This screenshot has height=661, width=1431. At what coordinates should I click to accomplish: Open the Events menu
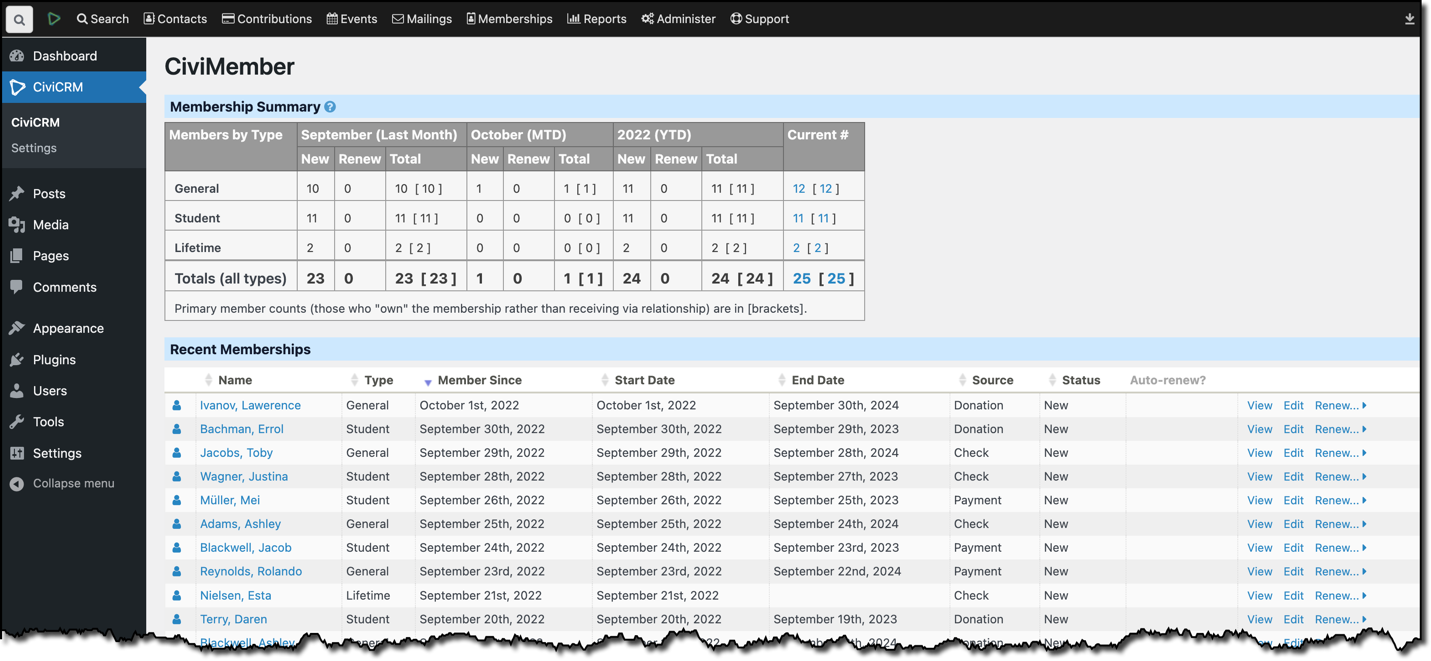tap(352, 19)
